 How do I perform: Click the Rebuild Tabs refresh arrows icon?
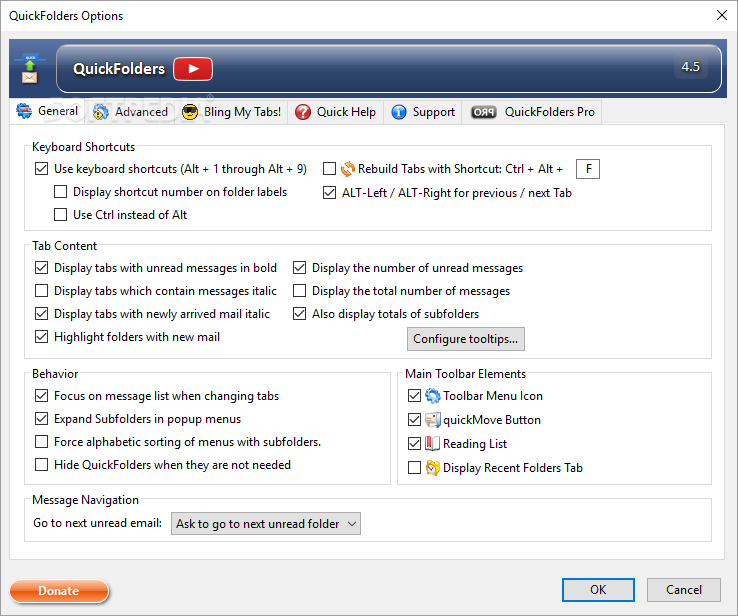(347, 169)
